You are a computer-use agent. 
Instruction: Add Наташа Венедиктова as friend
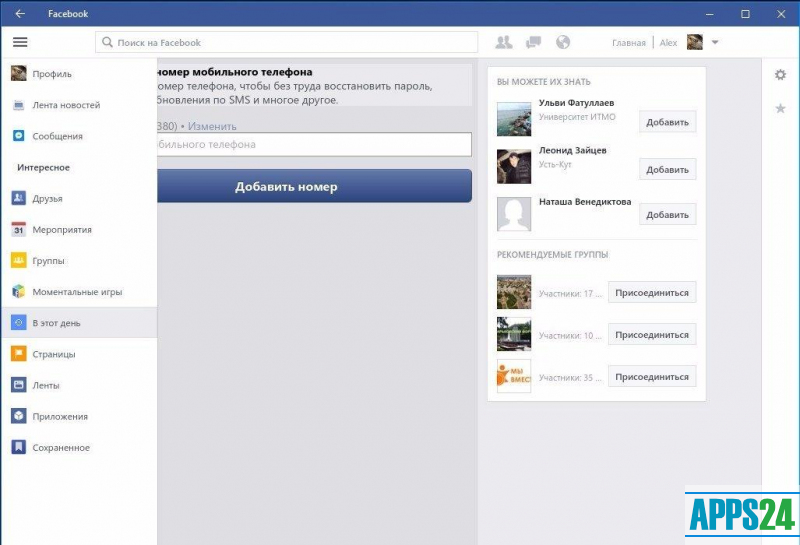pos(667,215)
